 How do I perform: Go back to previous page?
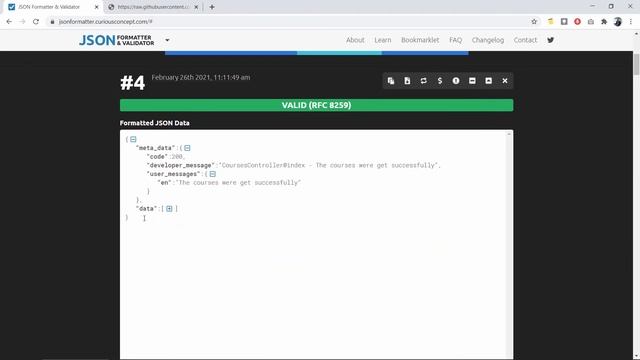pos(9,22)
